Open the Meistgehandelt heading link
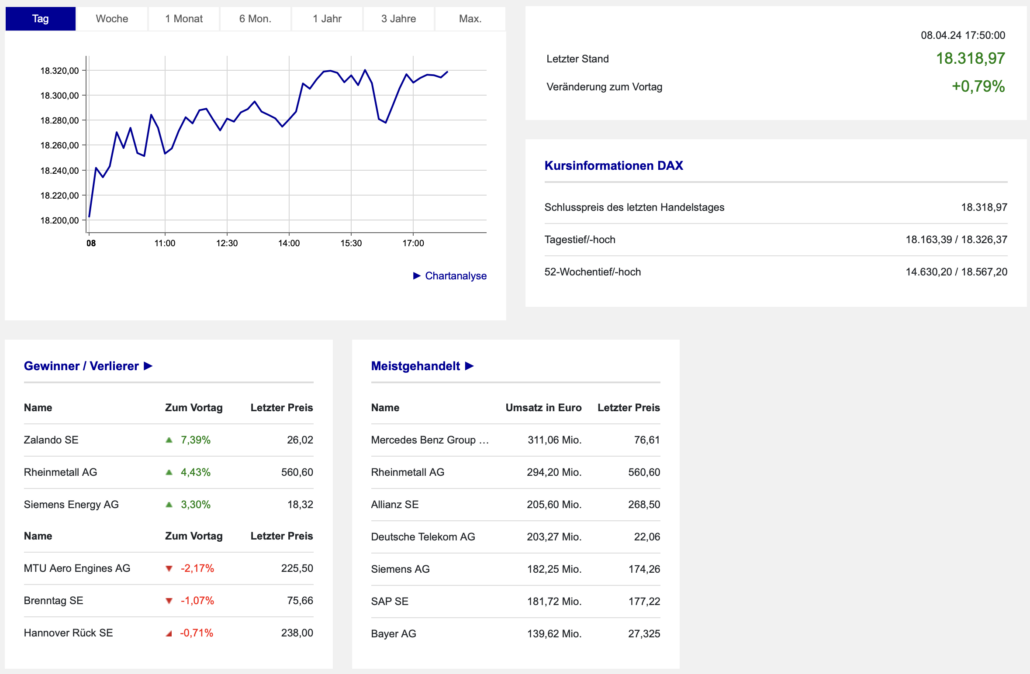 click(x=415, y=366)
